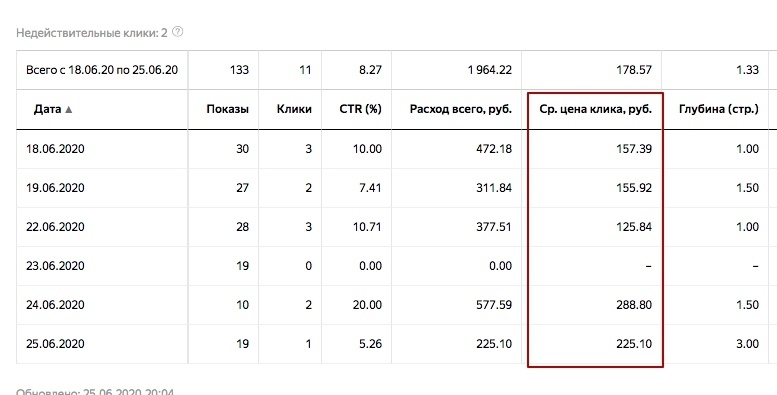Click the Ср. цена клика, руб. header
The width and height of the screenshot is (777, 395).
595,109
